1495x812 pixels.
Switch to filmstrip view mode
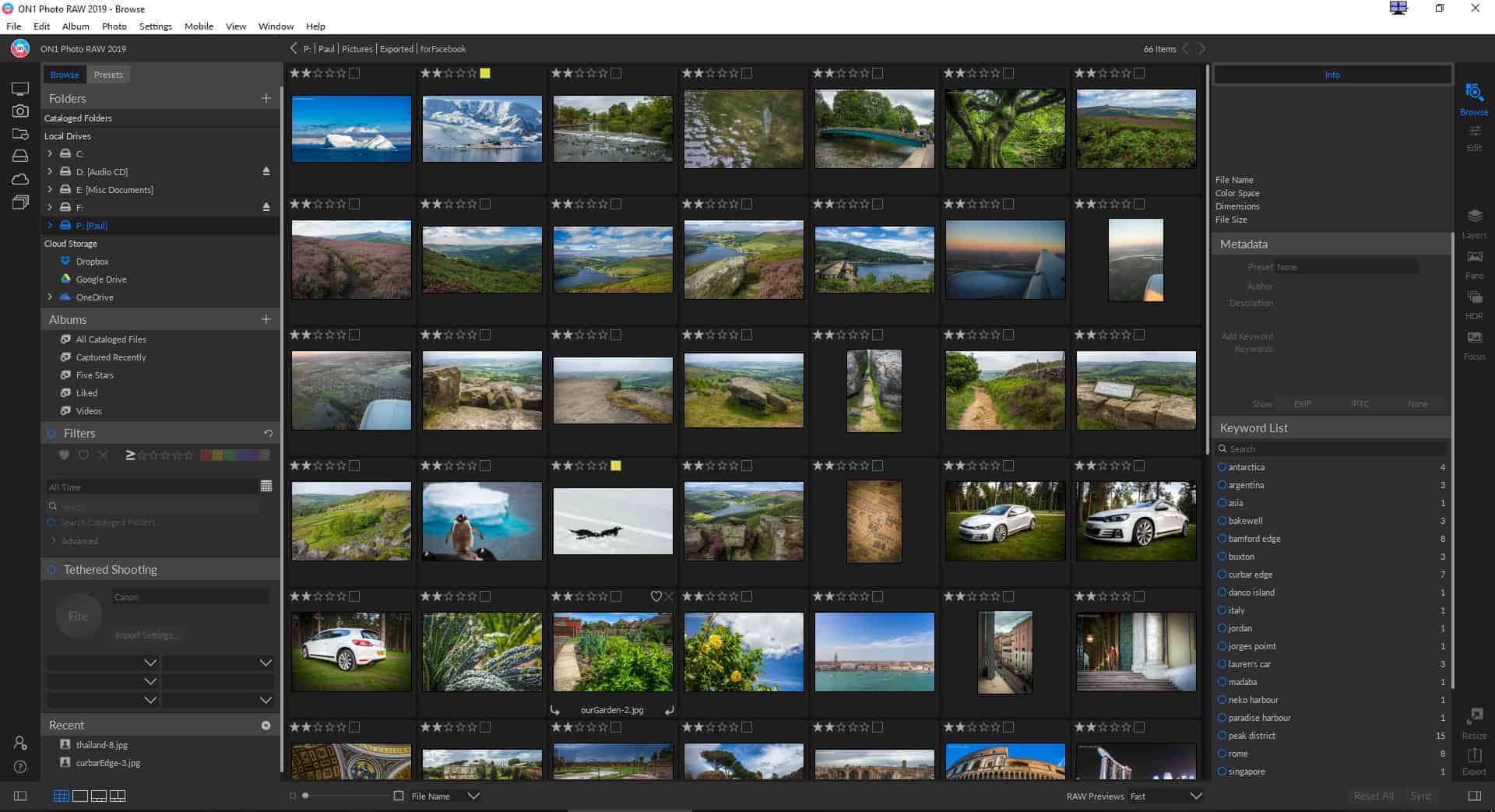(99, 796)
